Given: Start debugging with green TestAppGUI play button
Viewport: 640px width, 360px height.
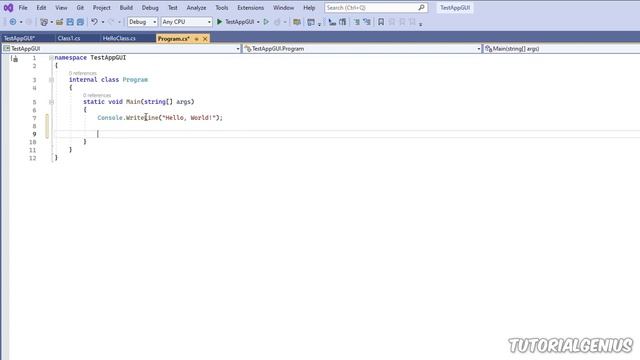Looking at the screenshot, I should tap(236, 22).
